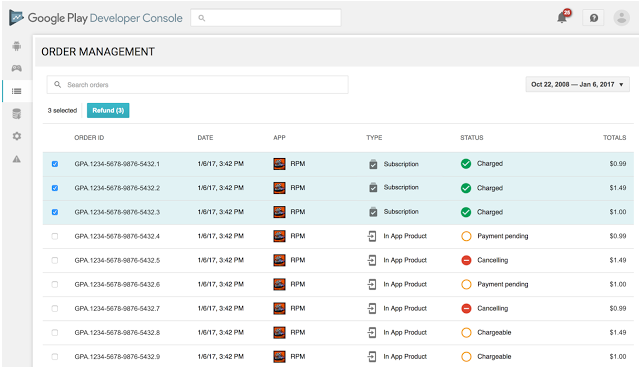Open the notifications bell
The width and height of the screenshot is (639, 367).
pyautogui.click(x=562, y=18)
